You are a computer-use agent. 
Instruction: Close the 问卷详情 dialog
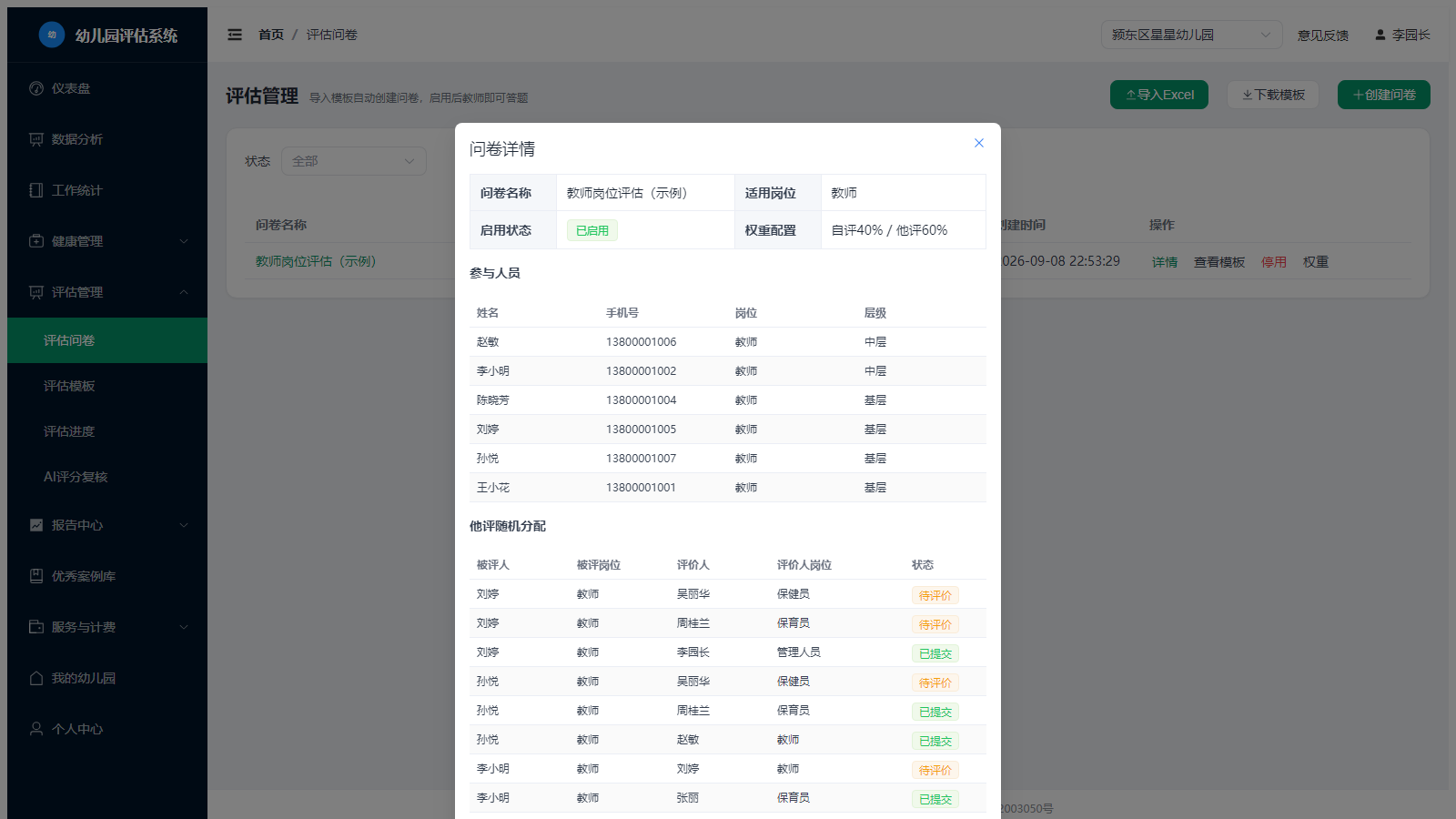tap(979, 143)
